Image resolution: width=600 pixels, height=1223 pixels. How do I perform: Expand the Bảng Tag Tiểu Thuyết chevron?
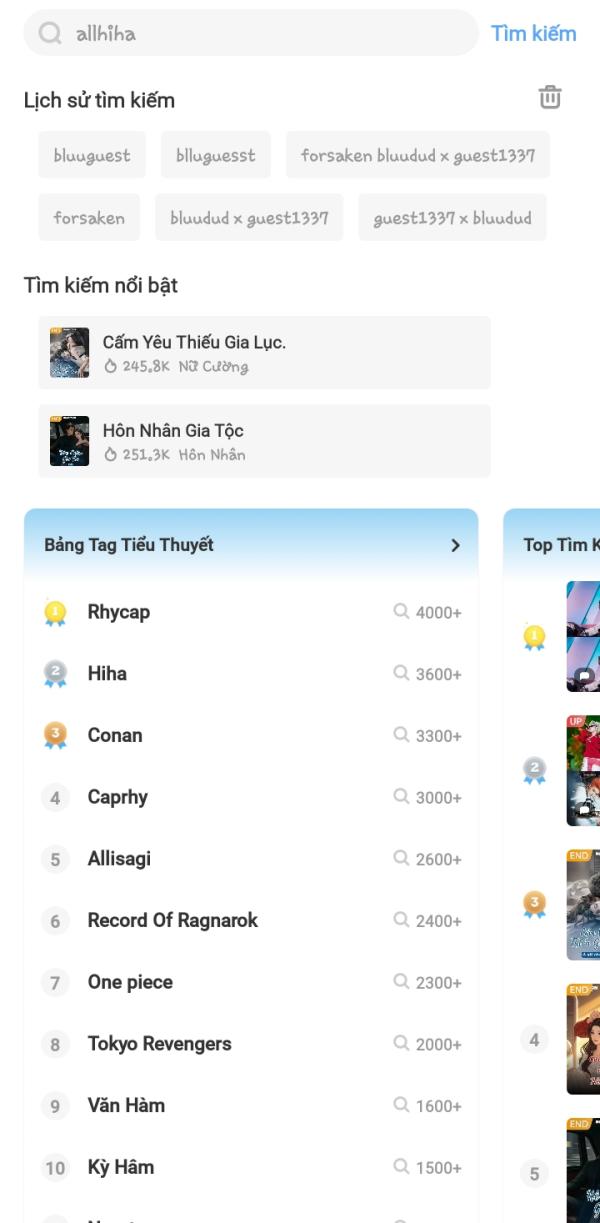tap(456, 546)
